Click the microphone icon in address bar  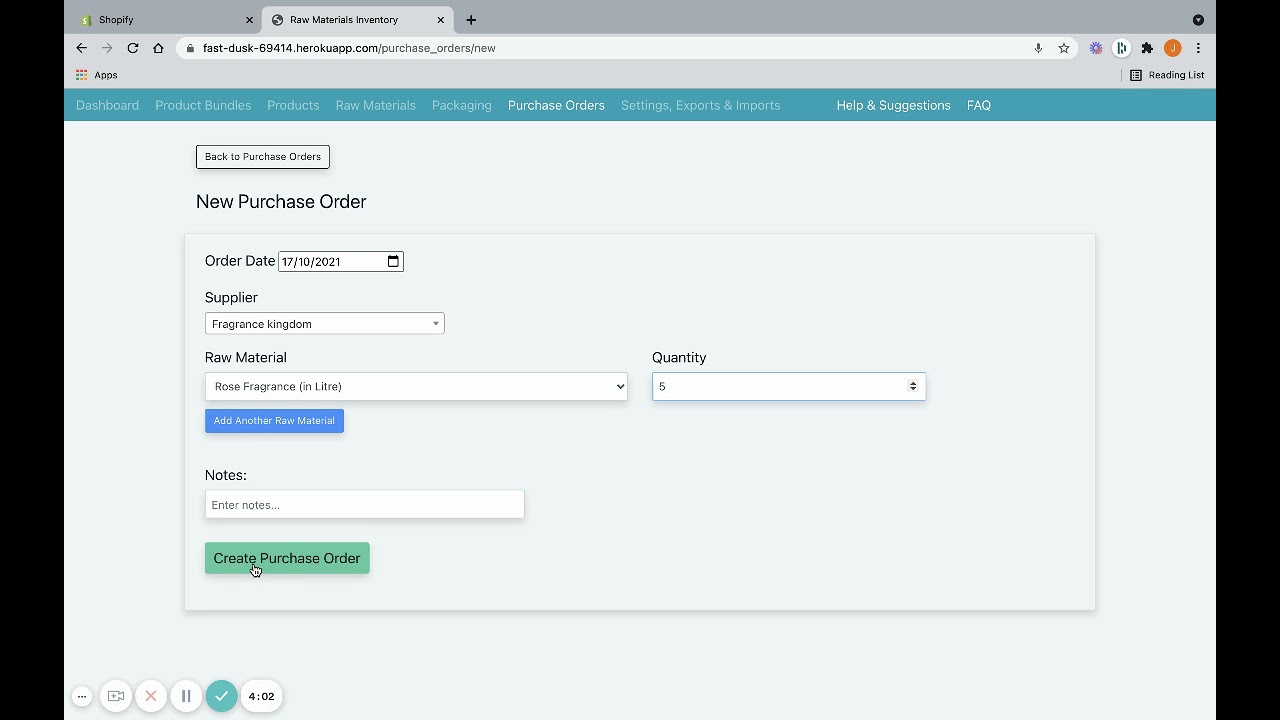click(x=1038, y=48)
